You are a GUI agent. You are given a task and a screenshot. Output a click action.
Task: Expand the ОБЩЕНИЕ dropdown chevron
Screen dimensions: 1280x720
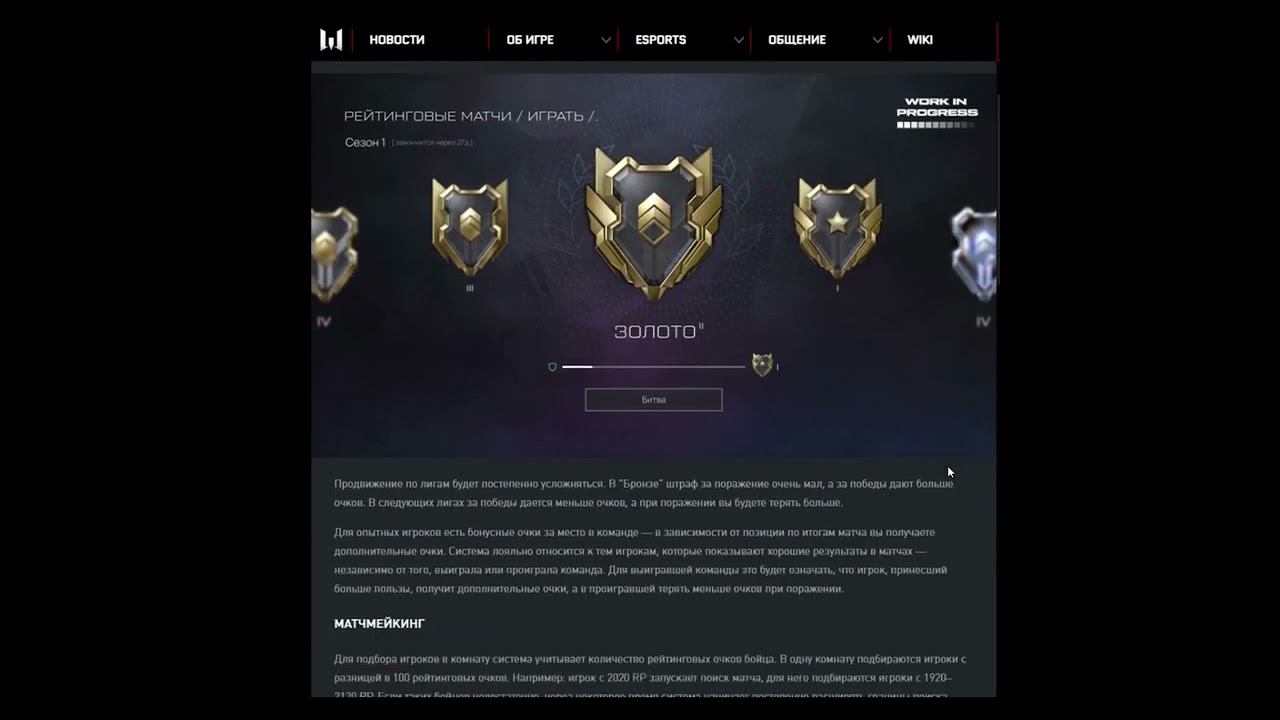pyautogui.click(x=877, y=40)
